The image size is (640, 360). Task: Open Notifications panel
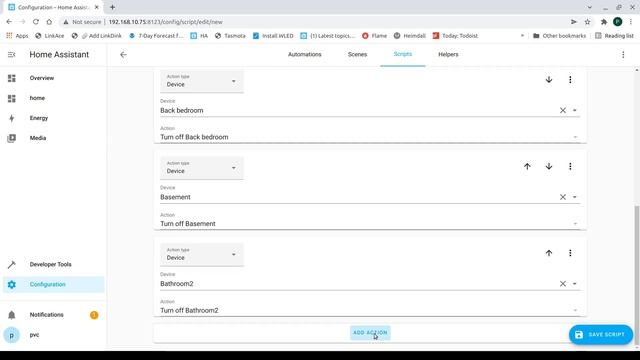tap(53, 315)
